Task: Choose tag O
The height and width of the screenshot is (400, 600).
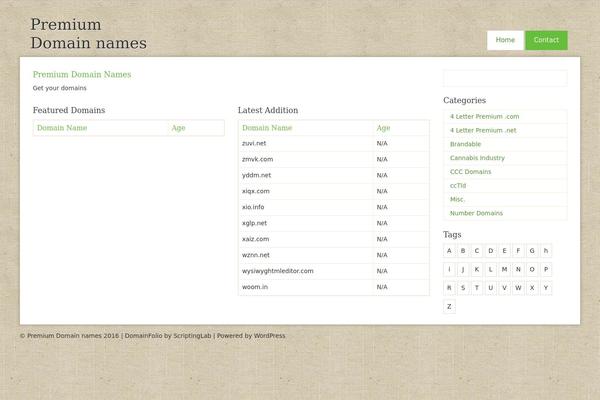Action: (532, 269)
